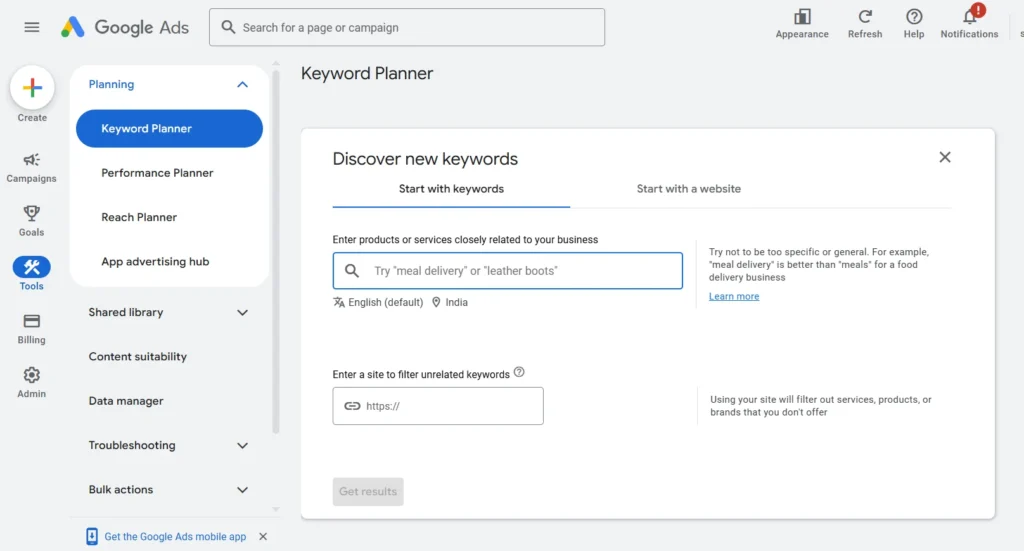Change the English (default) language setting

(385, 302)
